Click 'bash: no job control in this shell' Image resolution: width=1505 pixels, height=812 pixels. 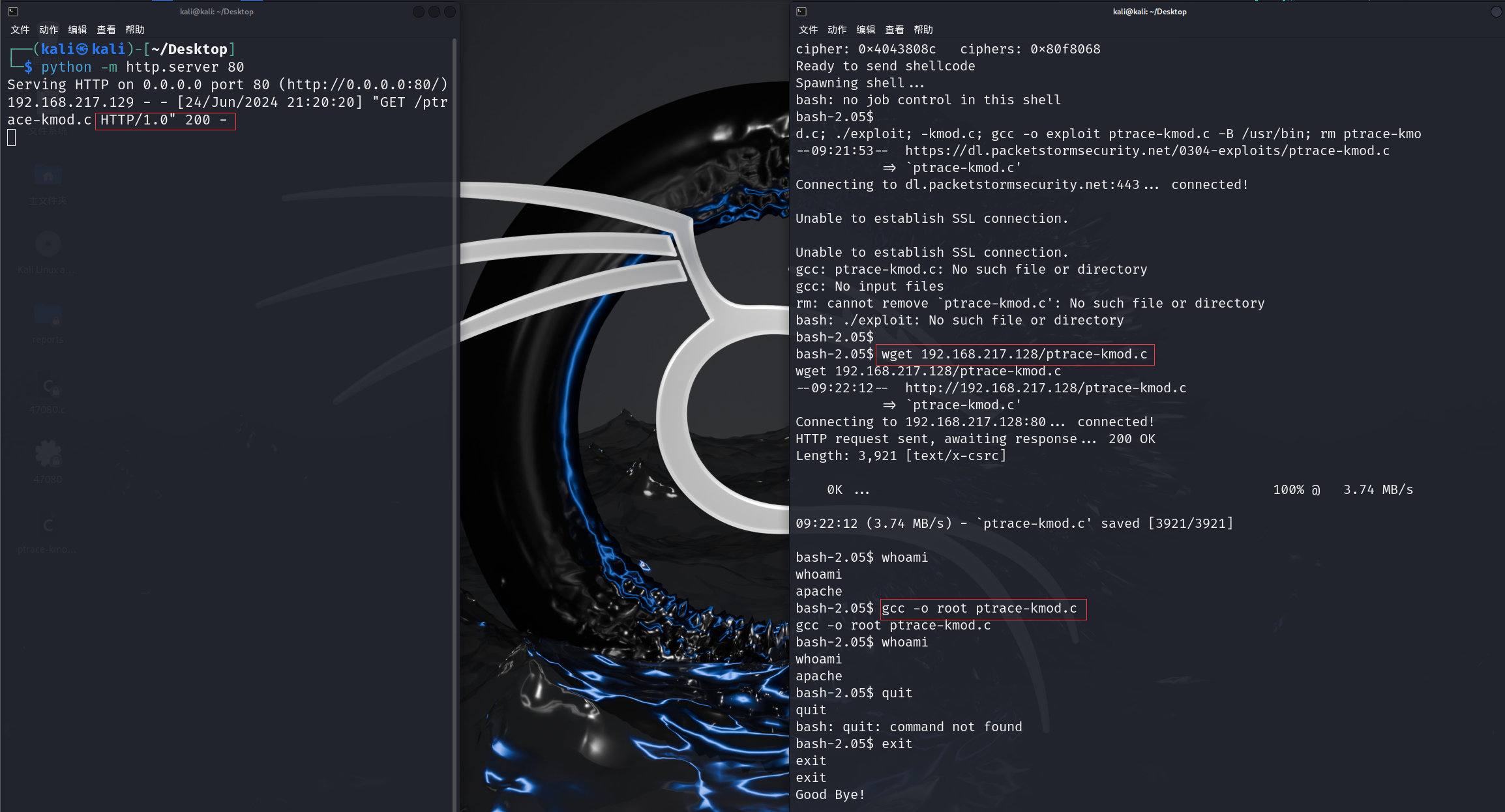[929, 100]
